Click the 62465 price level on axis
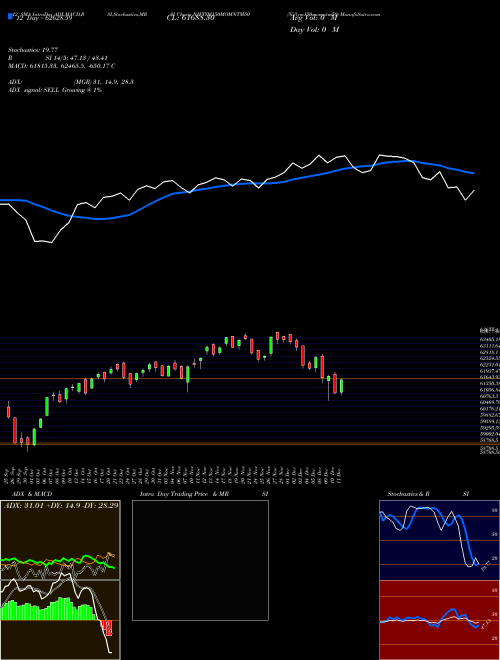Image resolution: width=500 pixels, height=660 pixels. pos(489,339)
